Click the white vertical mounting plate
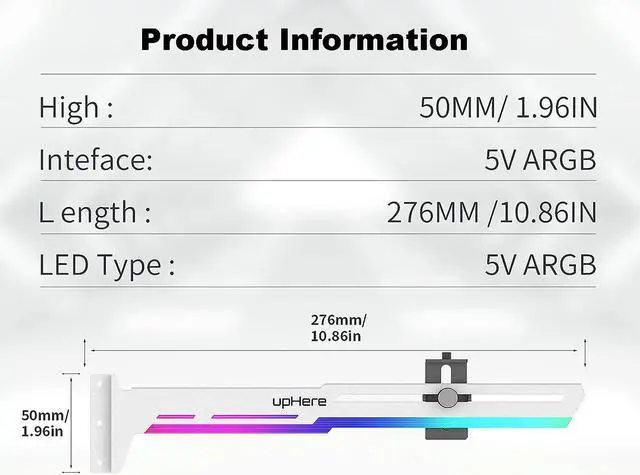 [x=100, y=422]
